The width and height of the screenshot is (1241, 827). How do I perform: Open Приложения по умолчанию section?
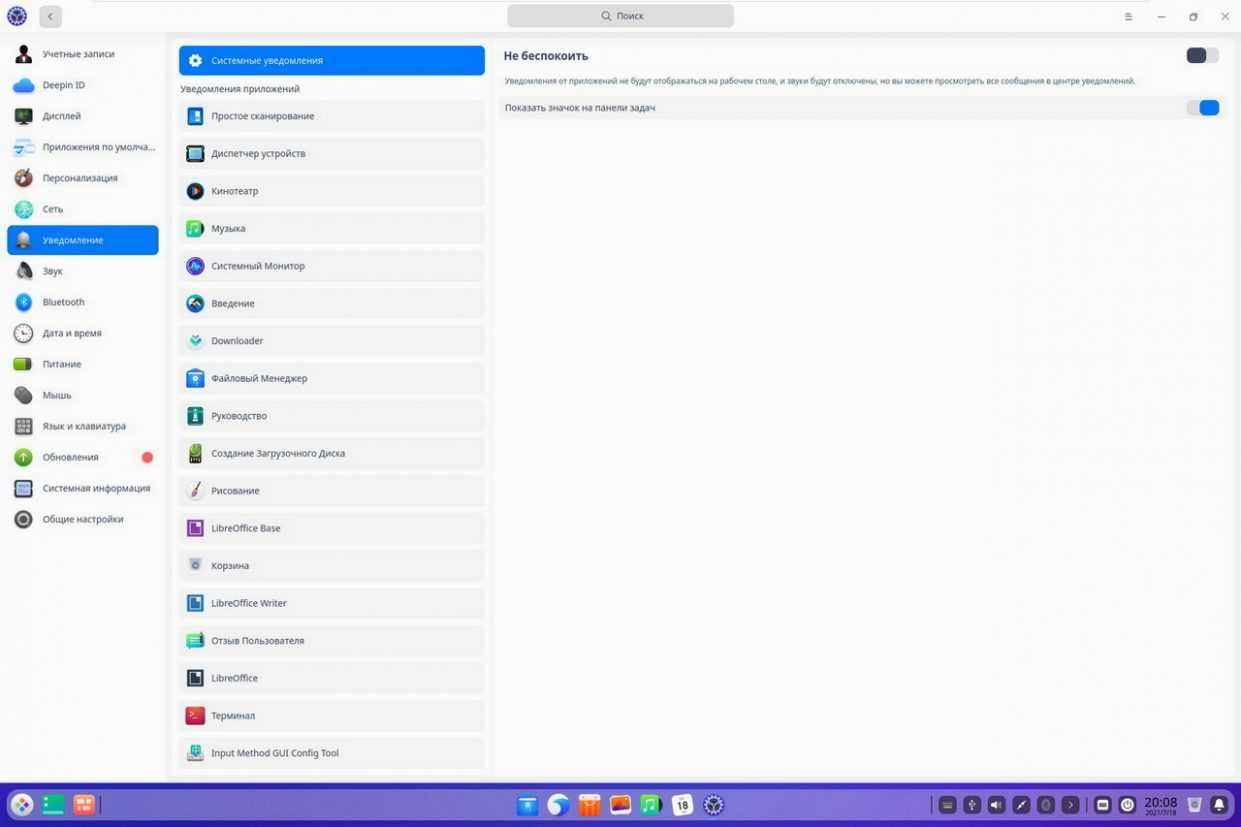(82, 147)
